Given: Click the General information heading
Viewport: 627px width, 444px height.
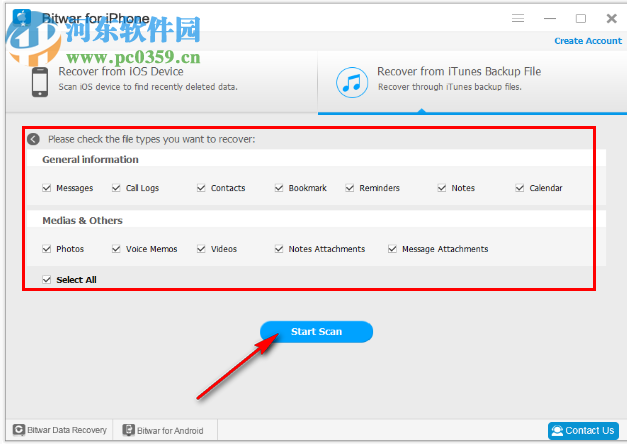Looking at the screenshot, I should [90, 160].
